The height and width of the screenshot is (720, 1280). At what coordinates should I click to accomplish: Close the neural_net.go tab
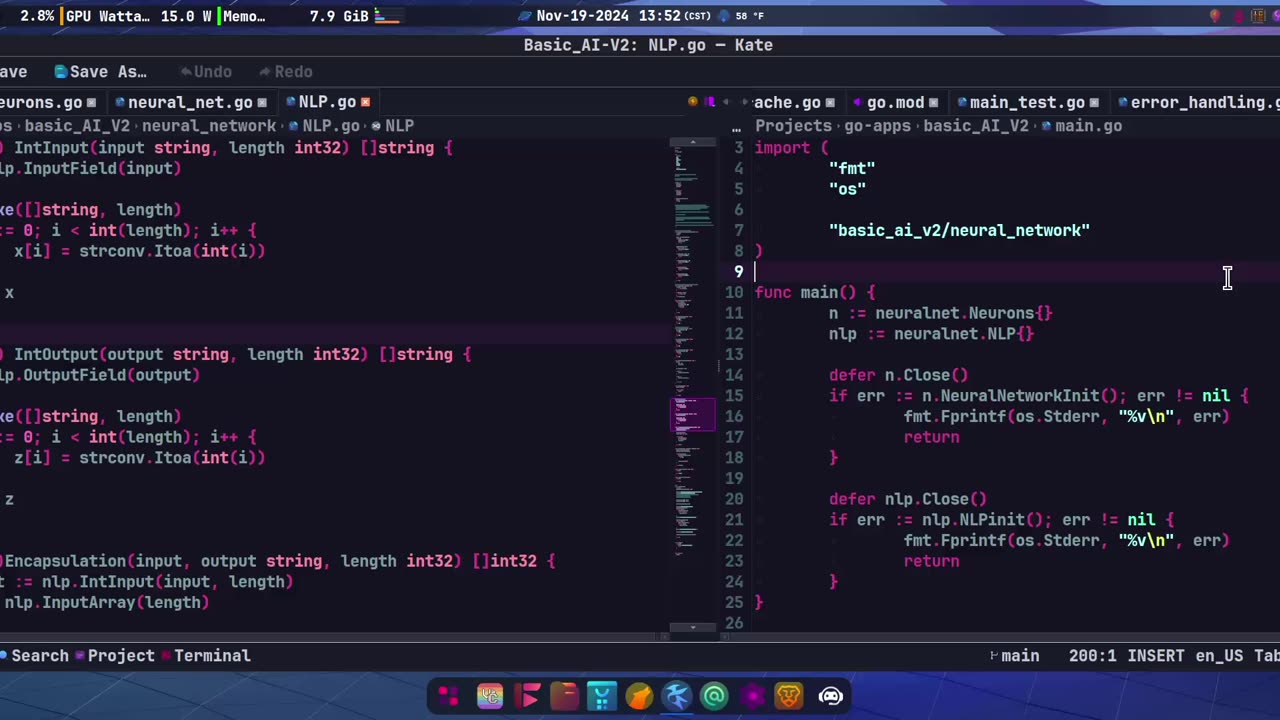(262, 102)
